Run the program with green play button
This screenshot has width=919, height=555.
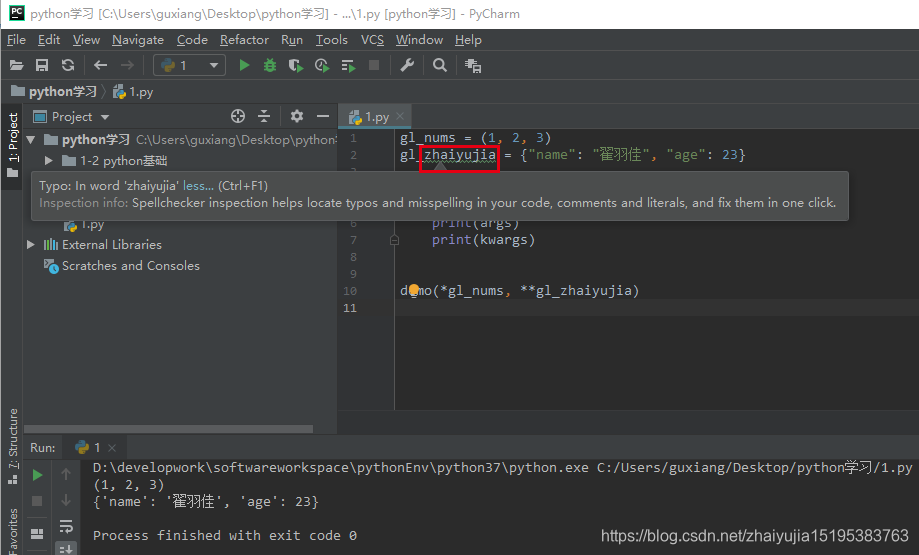[244, 65]
